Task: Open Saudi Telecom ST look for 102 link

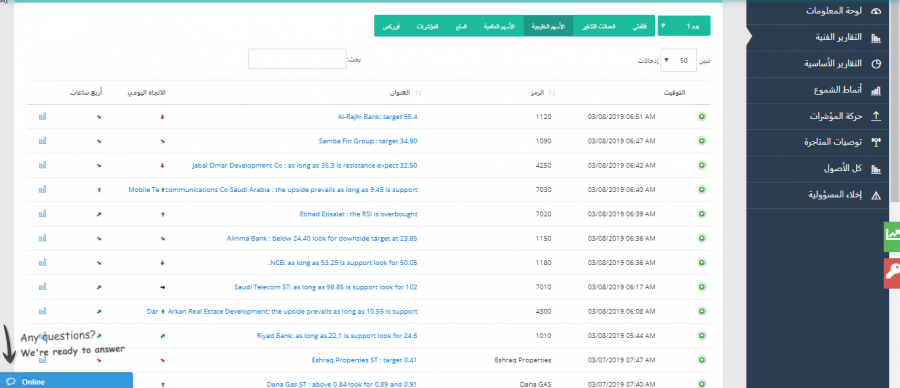Action: [326, 287]
